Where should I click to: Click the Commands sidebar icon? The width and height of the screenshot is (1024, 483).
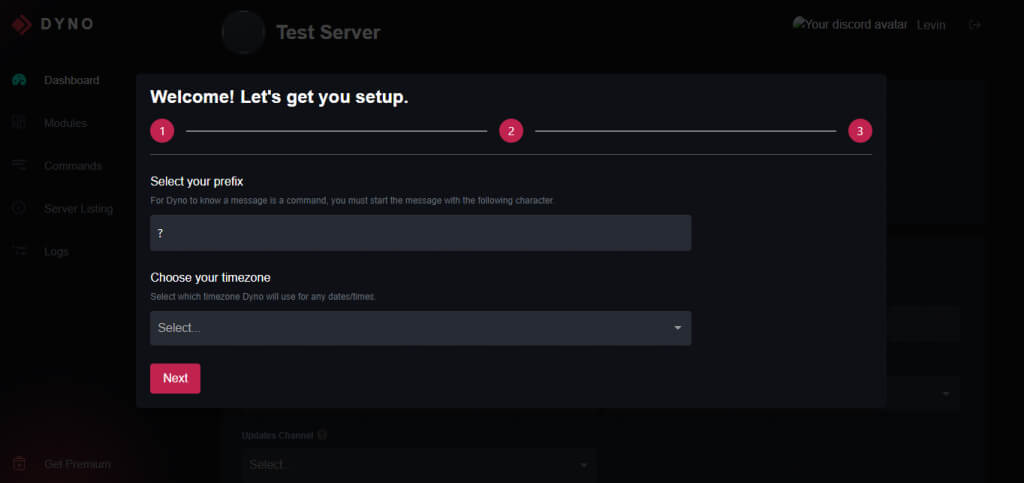click(19, 166)
